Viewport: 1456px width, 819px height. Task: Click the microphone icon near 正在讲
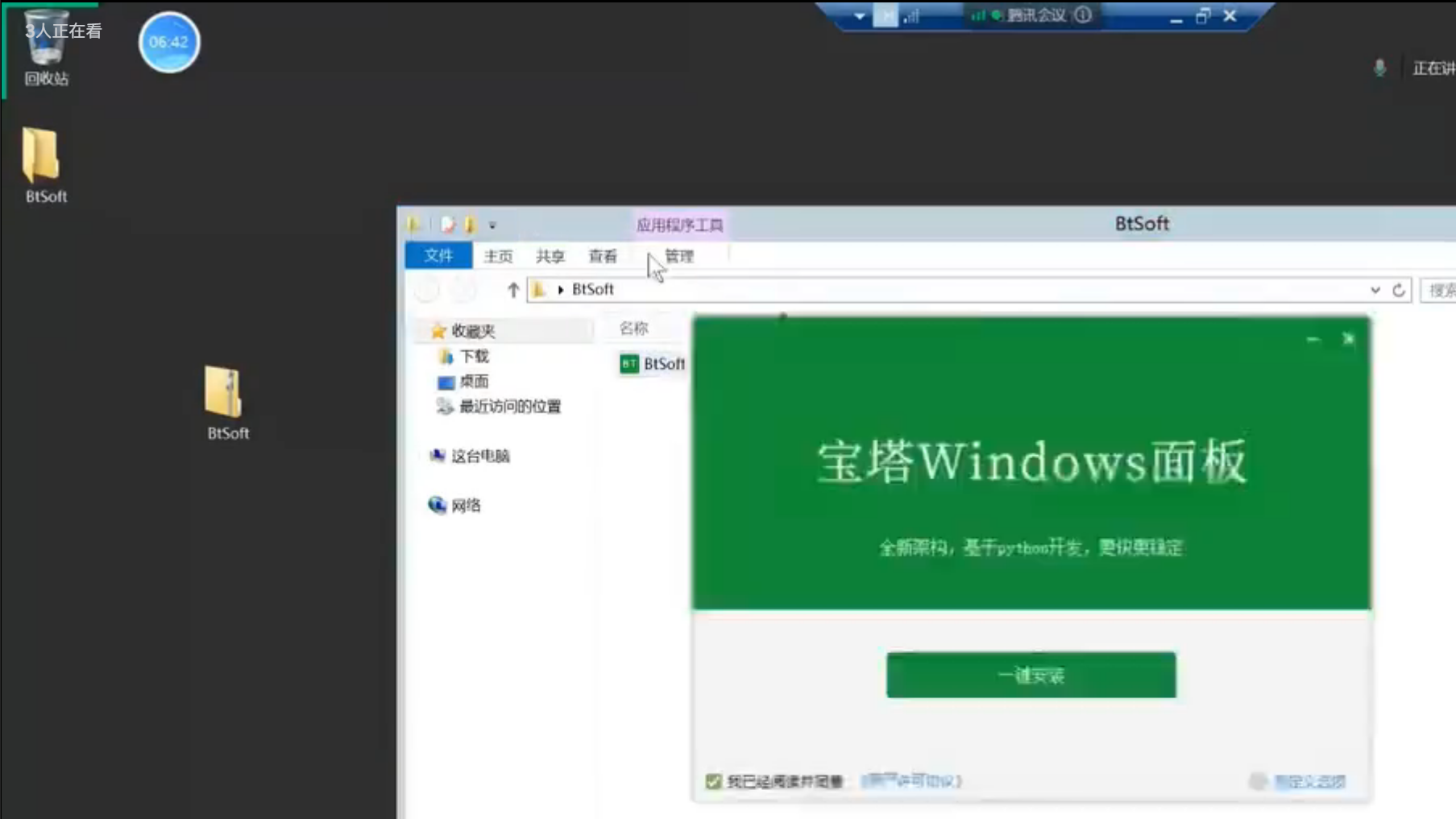coord(1379,68)
